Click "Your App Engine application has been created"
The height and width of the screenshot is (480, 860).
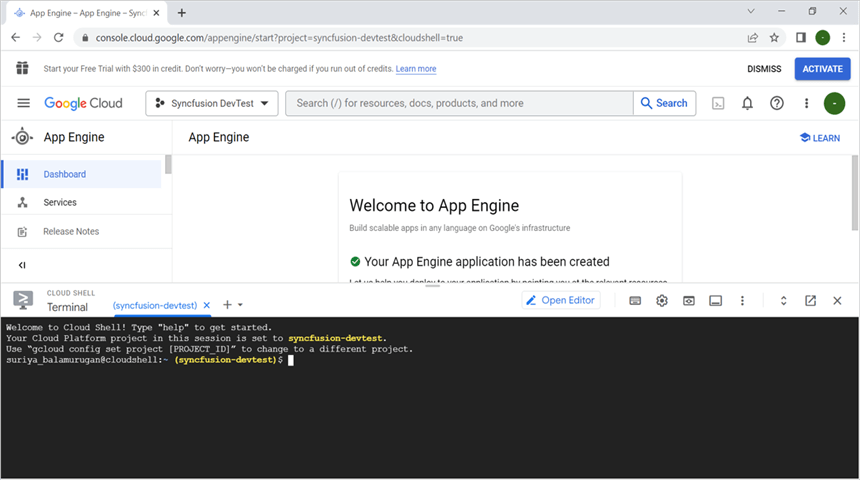(486, 262)
